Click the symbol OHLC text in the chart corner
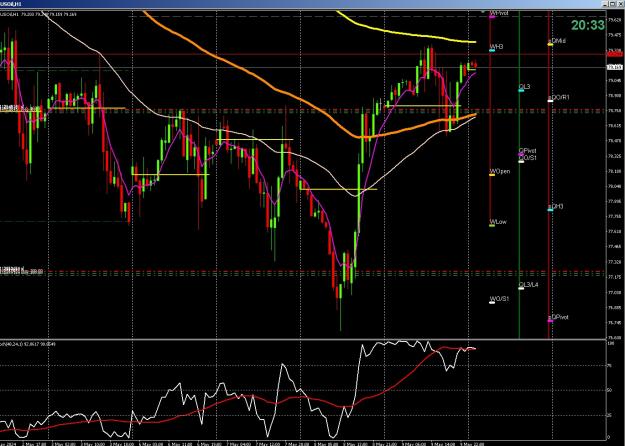The width and height of the screenshot is (625, 446). coord(38,14)
